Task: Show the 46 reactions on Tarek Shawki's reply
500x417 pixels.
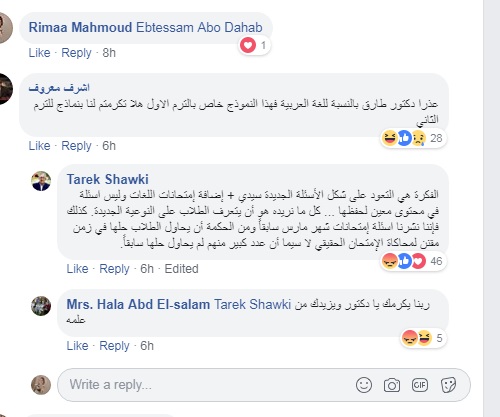Action: coord(413,261)
